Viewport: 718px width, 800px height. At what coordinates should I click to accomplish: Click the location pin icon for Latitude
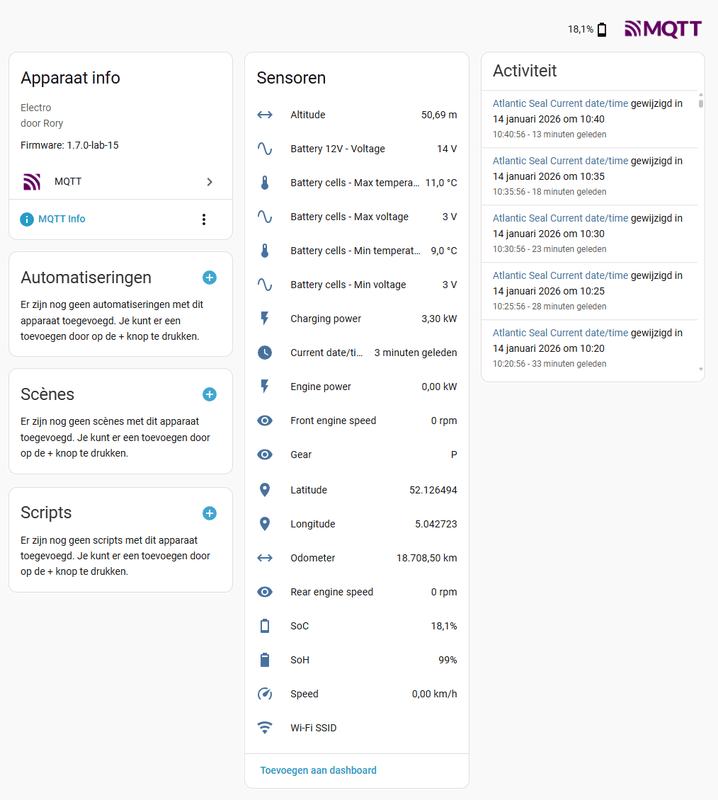[x=264, y=489]
